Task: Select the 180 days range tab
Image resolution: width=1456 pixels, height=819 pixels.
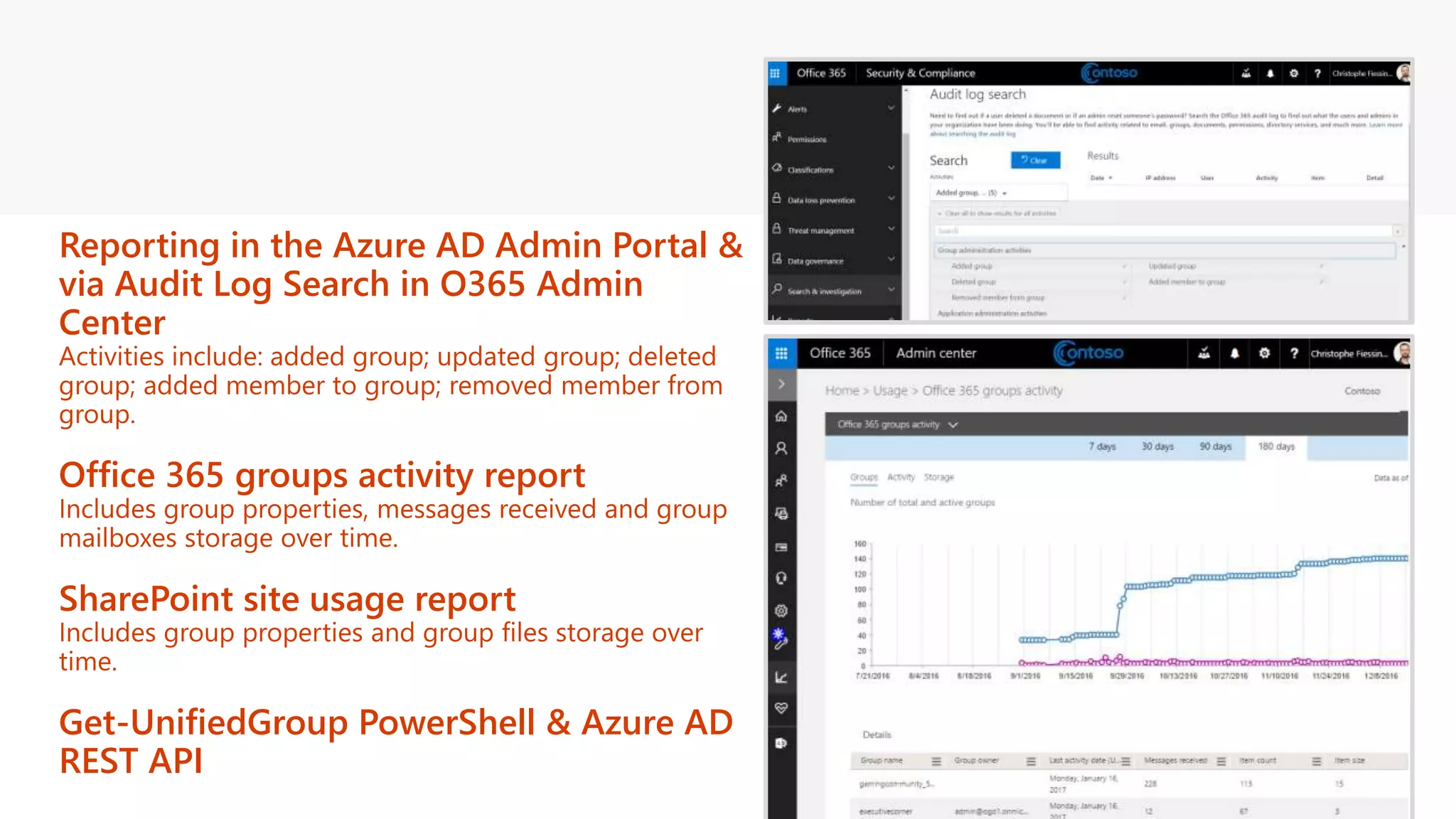Action: pyautogui.click(x=1276, y=446)
